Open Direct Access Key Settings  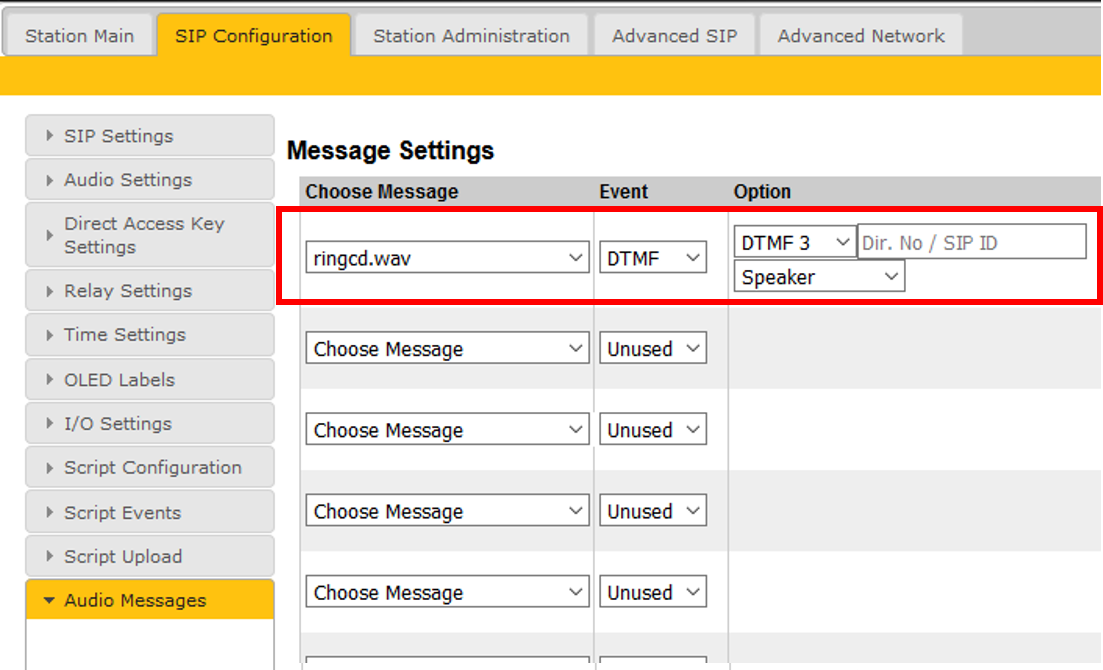[x=149, y=235]
